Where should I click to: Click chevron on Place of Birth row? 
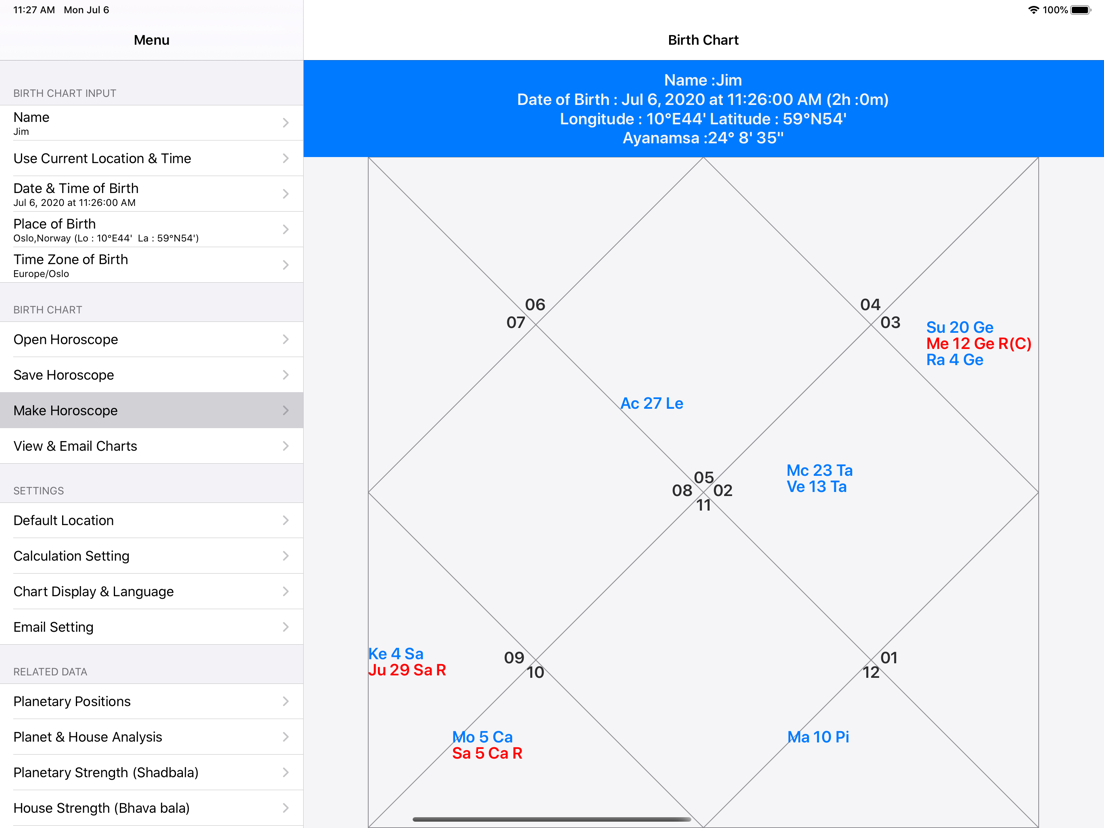coord(286,230)
